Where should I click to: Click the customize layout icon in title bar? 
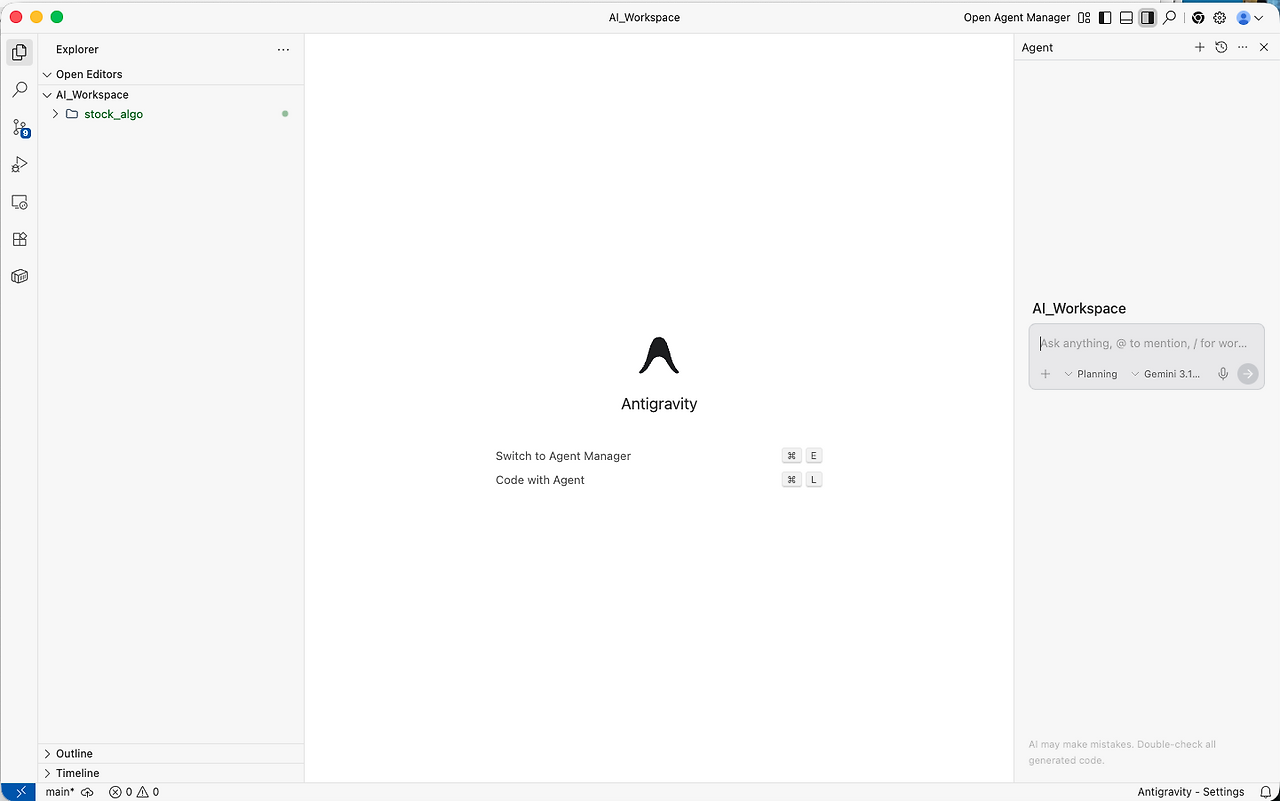(1084, 17)
